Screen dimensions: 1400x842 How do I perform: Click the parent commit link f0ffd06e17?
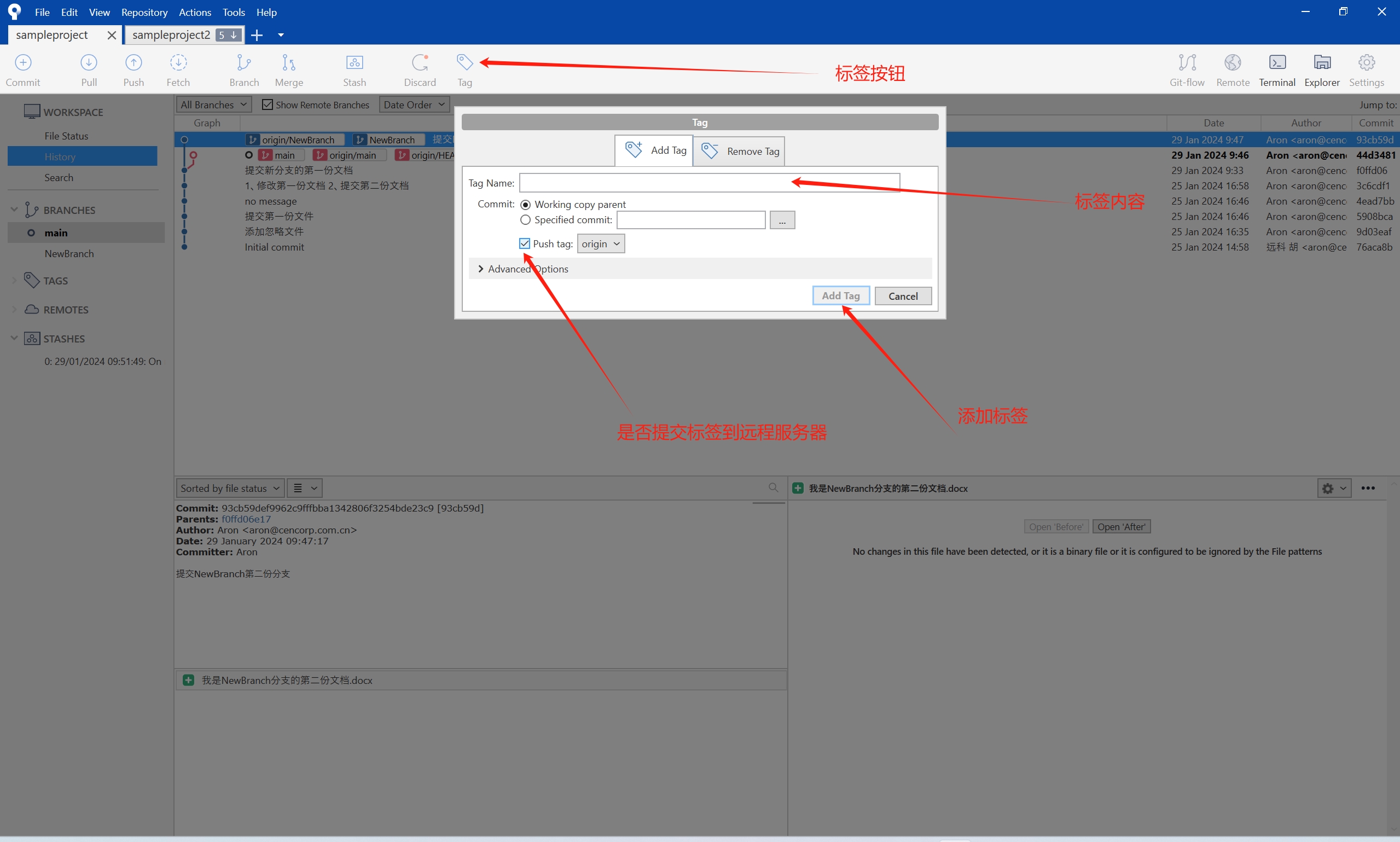coord(246,519)
